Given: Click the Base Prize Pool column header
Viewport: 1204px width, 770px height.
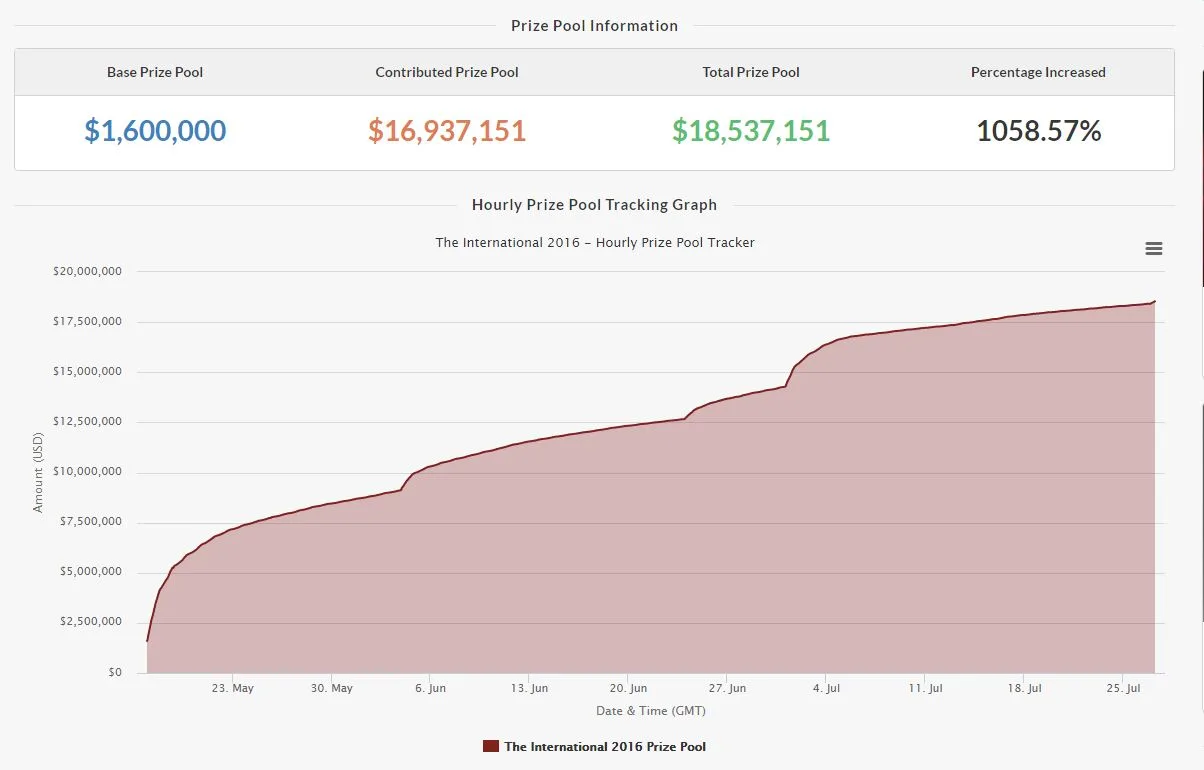Looking at the screenshot, I should click(155, 72).
